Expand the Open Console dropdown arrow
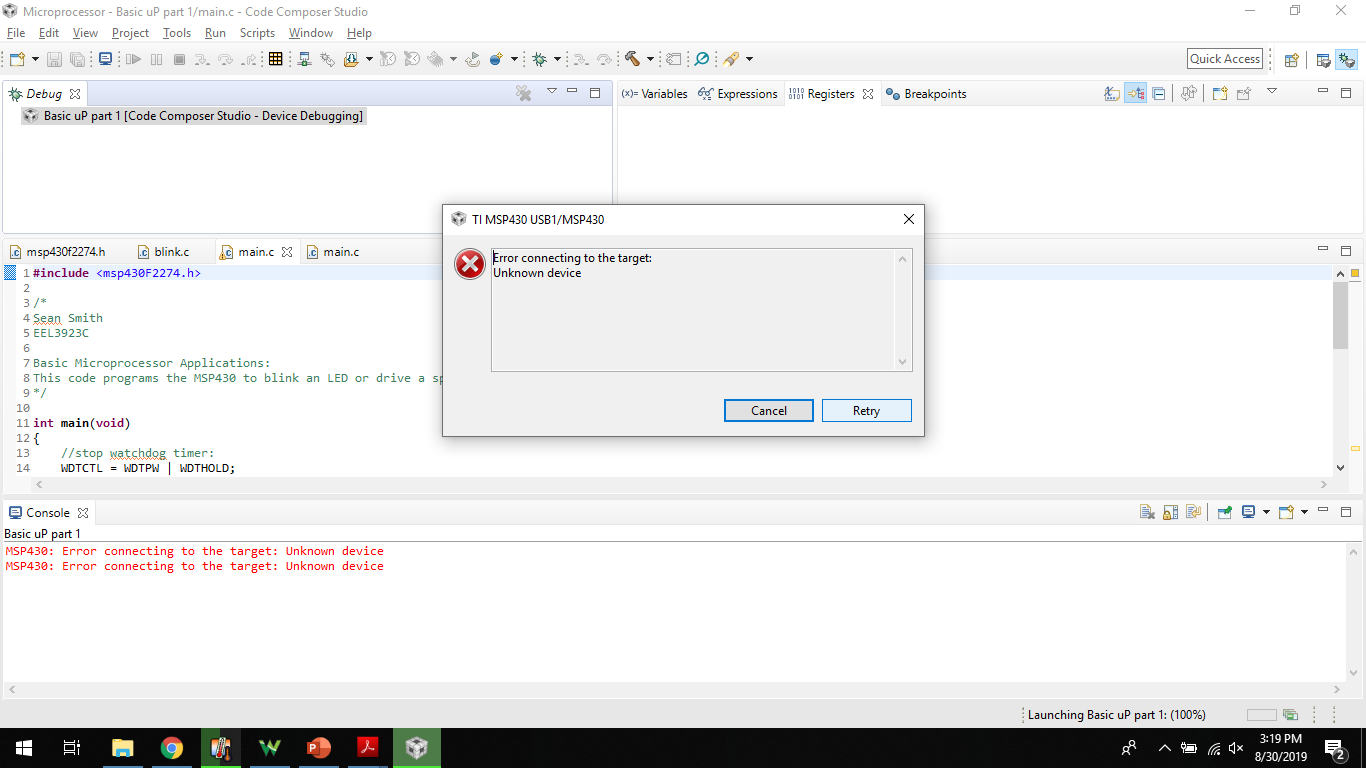The image size is (1366, 768). (x=1305, y=512)
